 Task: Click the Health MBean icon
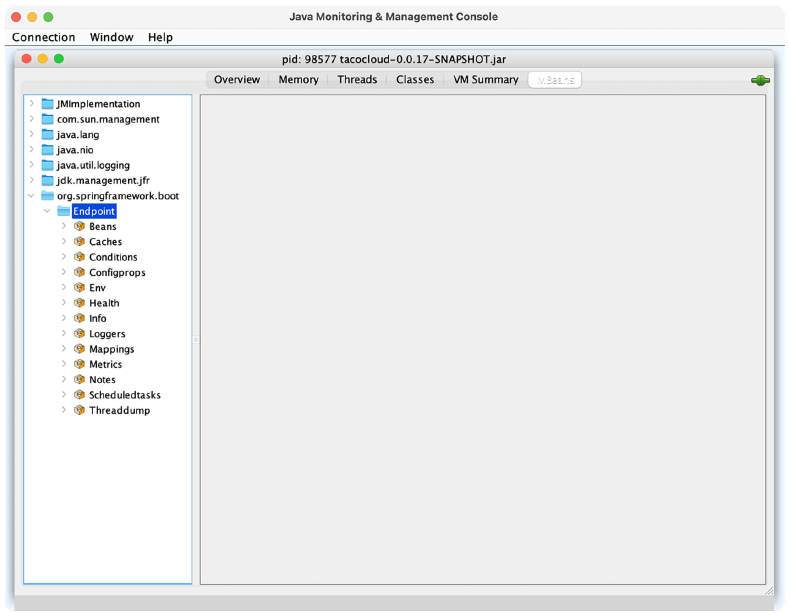click(x=80, y=303)
